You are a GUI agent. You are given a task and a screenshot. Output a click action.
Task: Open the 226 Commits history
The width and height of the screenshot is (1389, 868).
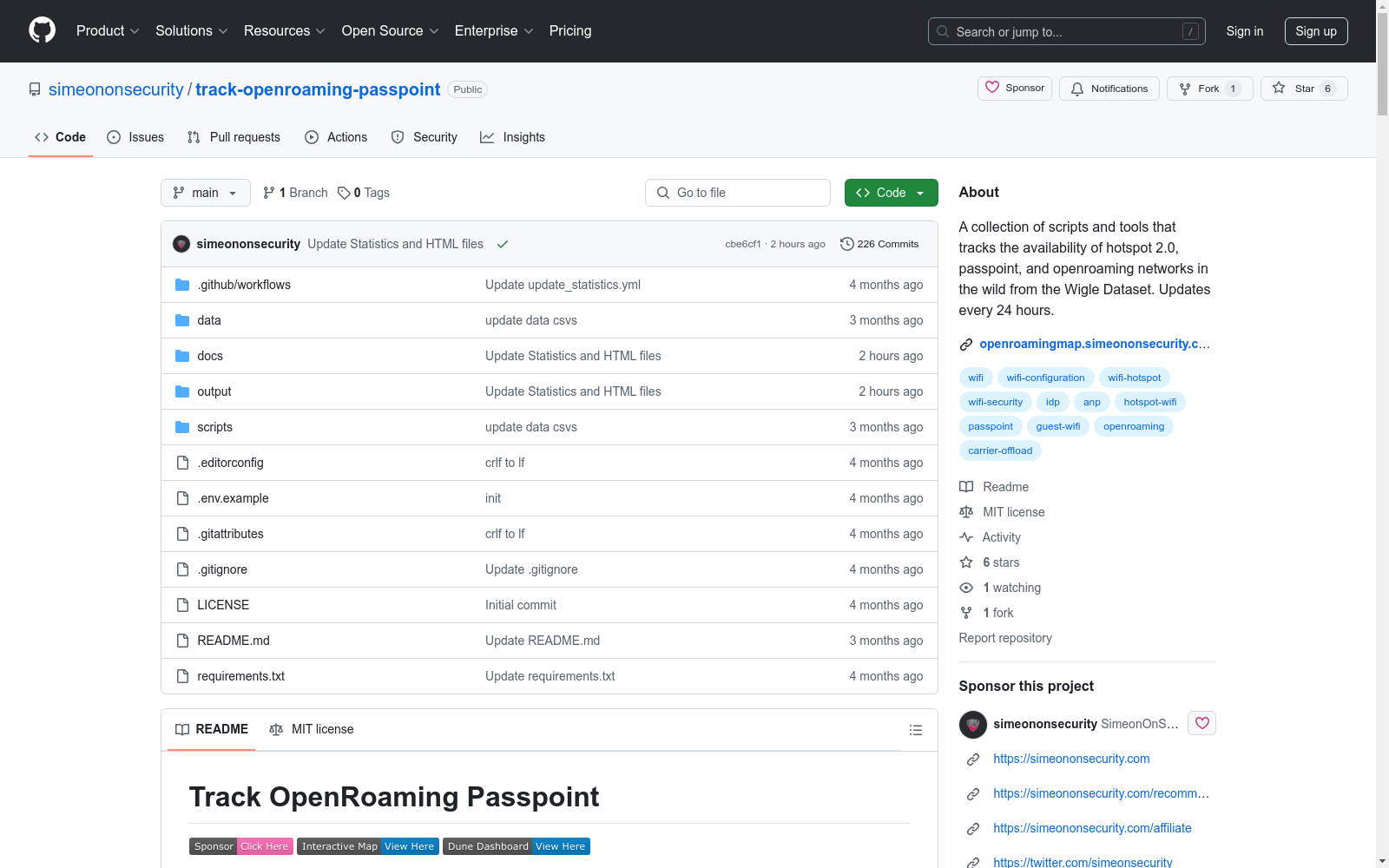pos(879,244)
